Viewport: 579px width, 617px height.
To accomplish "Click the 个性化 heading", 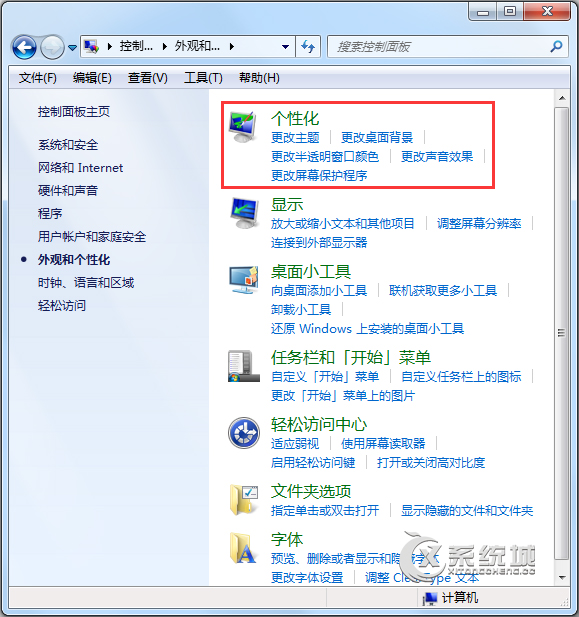I will click(x=295, y=119).
